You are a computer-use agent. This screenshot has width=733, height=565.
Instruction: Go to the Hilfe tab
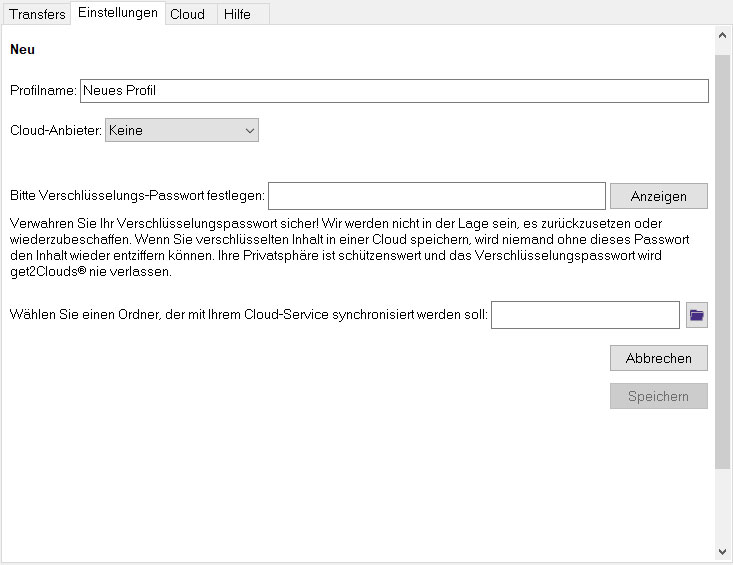point(237,14)
